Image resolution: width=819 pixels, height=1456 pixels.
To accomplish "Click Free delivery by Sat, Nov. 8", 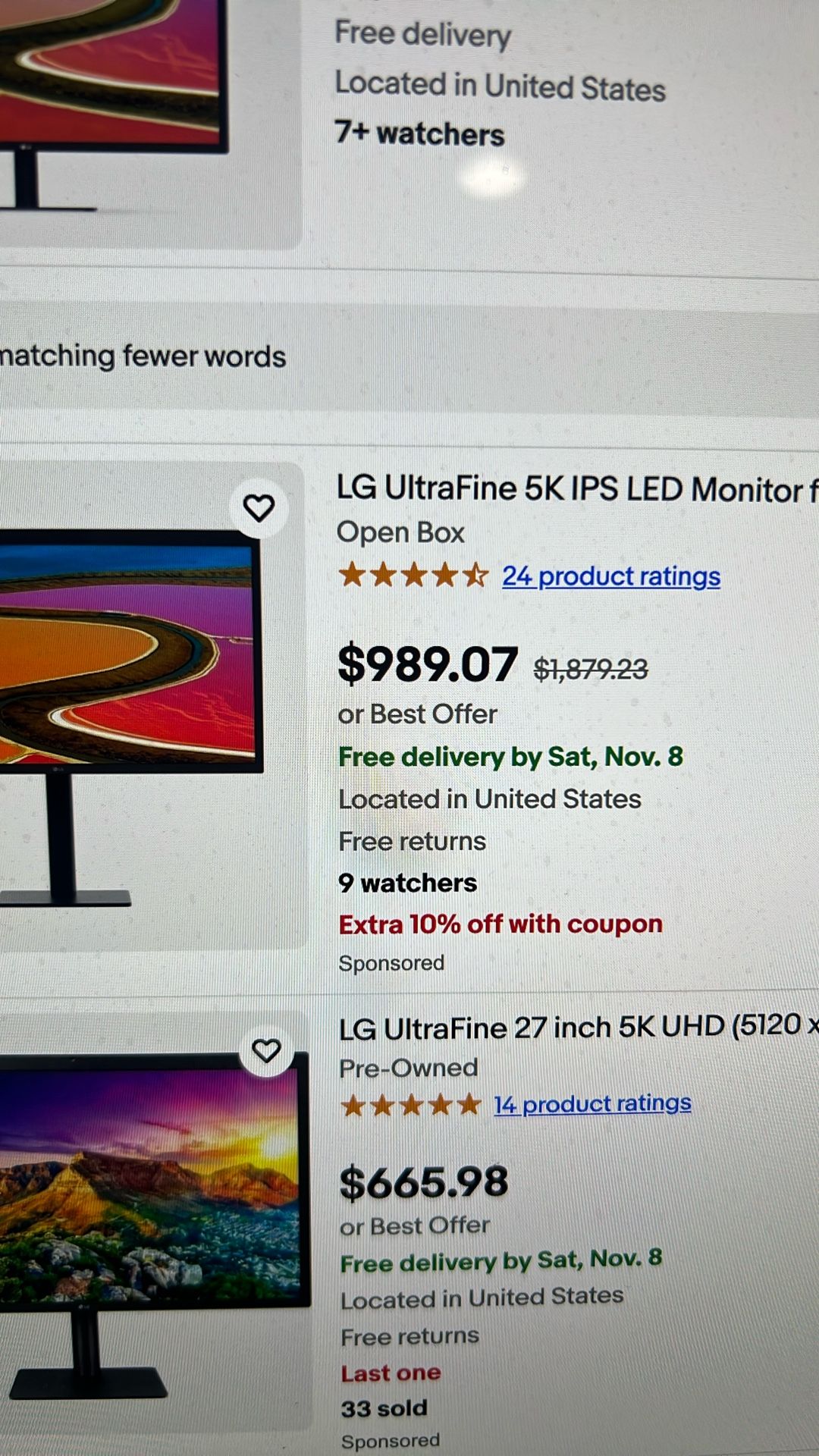I will 512,756.
